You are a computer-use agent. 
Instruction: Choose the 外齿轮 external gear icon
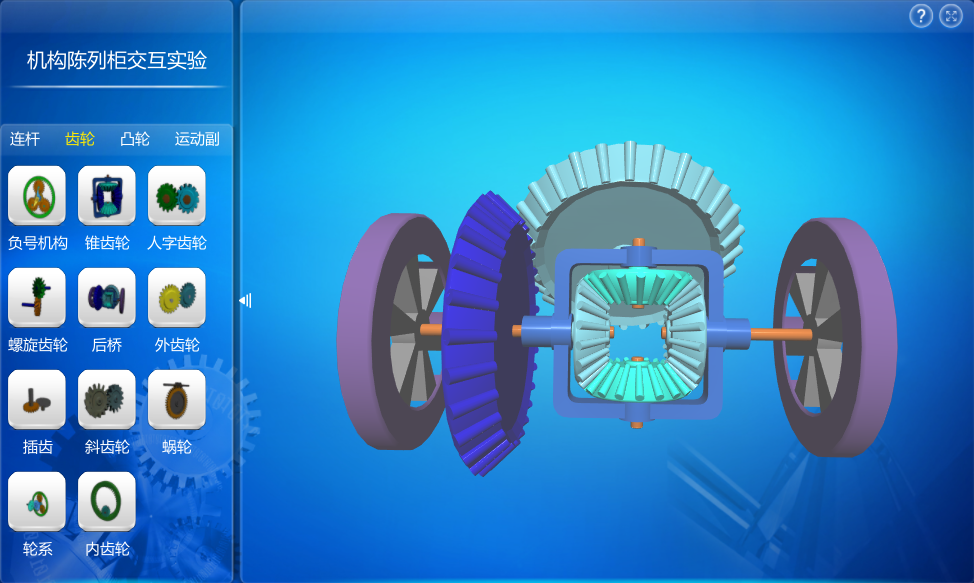[177, 298]
